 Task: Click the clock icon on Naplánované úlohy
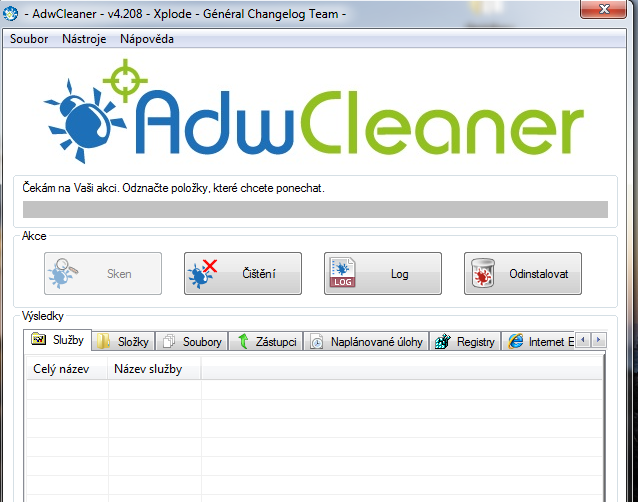point(317,342)
